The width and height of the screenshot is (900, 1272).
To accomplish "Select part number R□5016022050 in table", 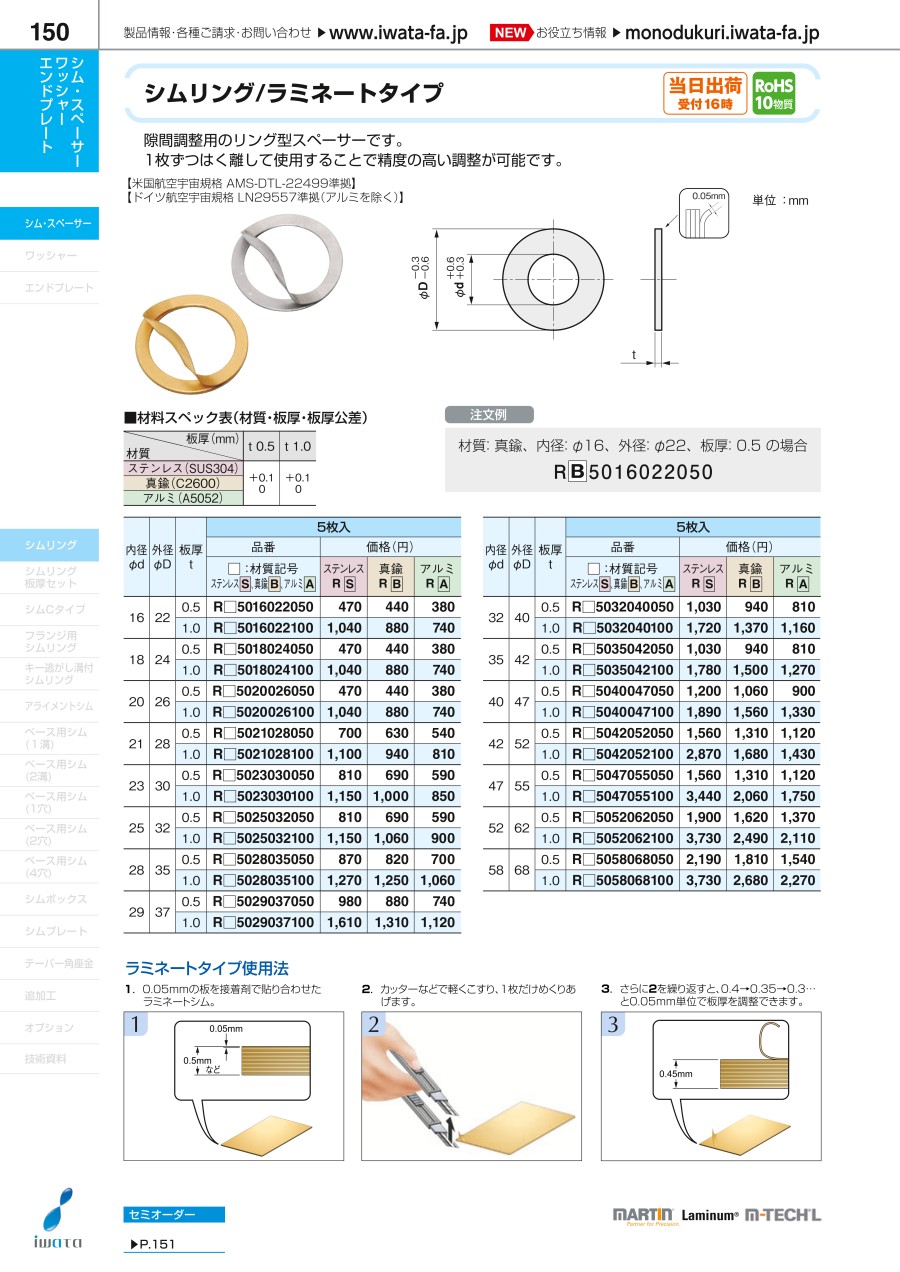I will pos(265,607).
